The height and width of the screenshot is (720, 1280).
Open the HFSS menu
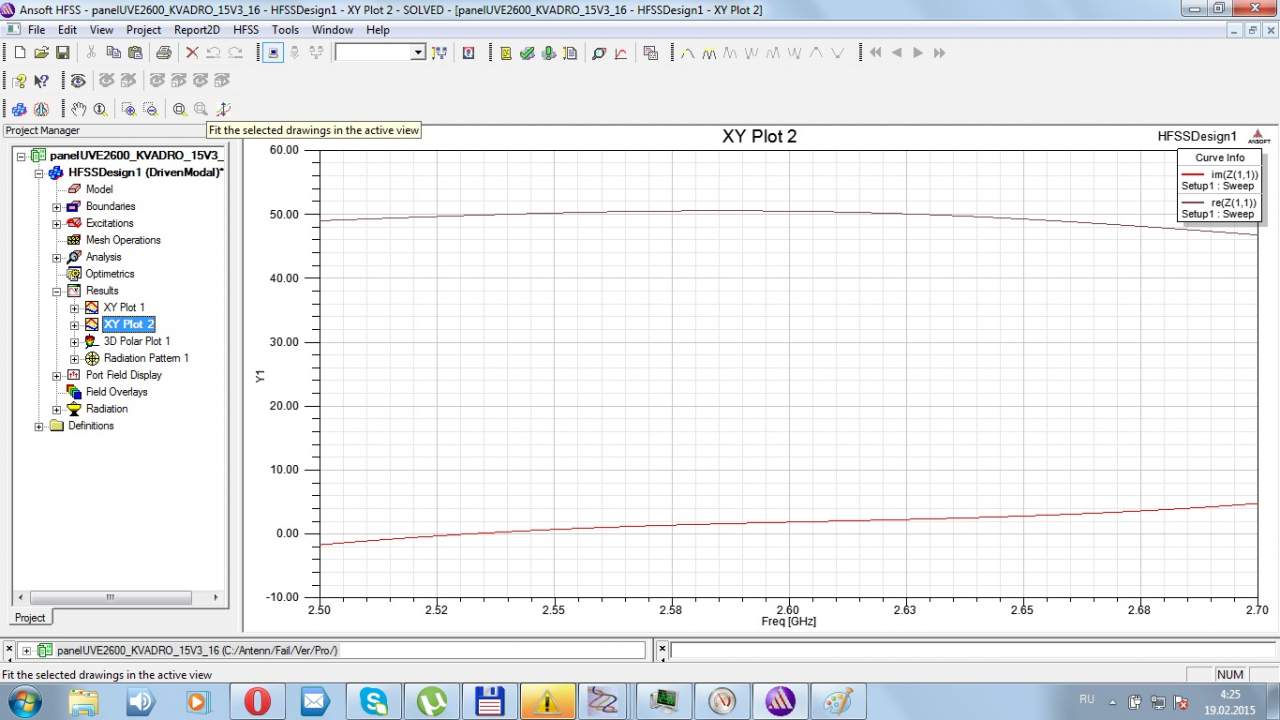245,30
